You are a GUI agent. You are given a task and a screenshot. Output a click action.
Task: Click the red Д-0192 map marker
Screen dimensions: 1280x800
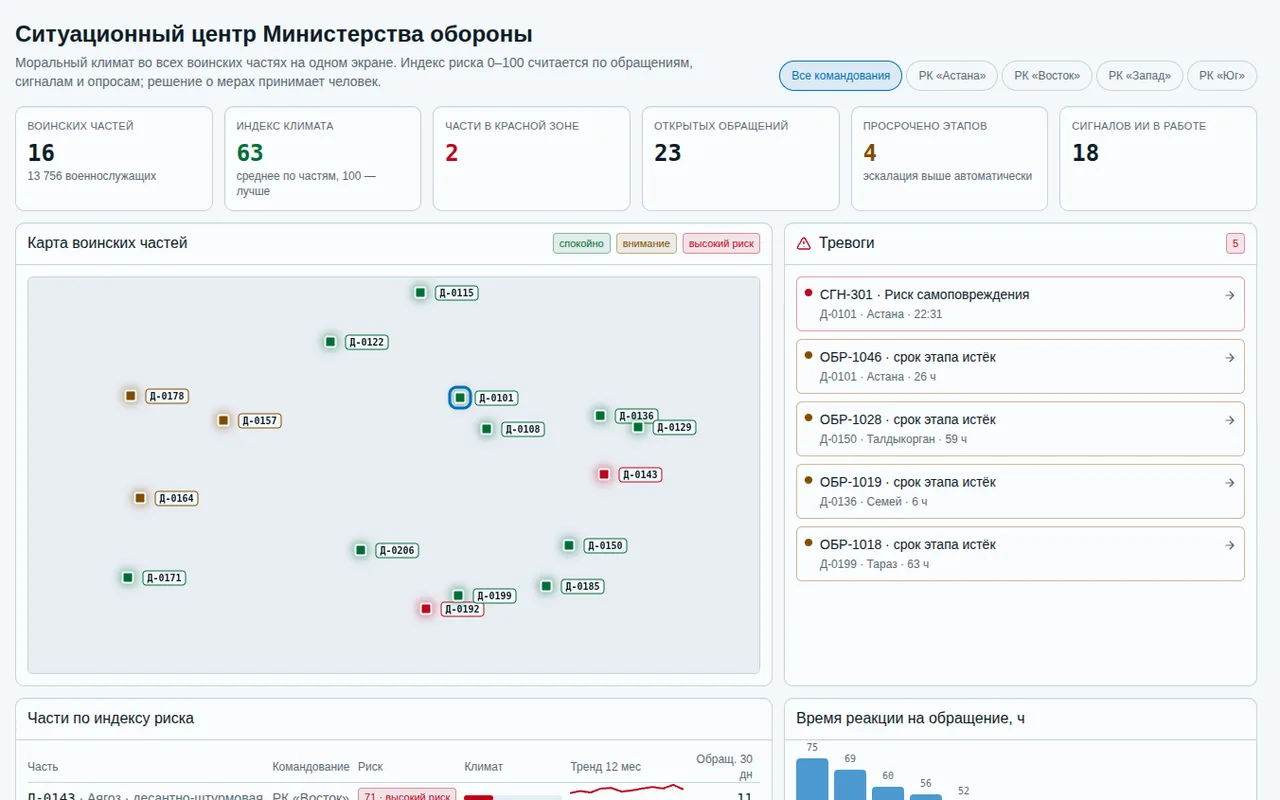pos(426,609)
